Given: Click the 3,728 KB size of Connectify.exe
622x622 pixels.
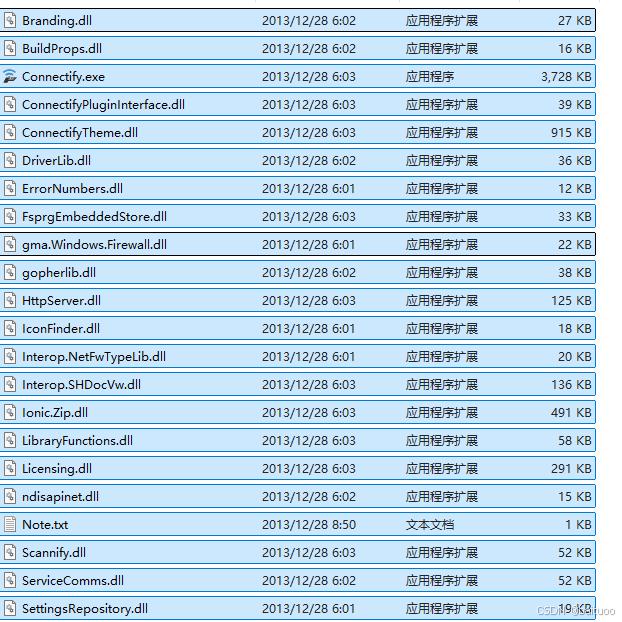Looking at the screenshot, I should coord(566,77).
